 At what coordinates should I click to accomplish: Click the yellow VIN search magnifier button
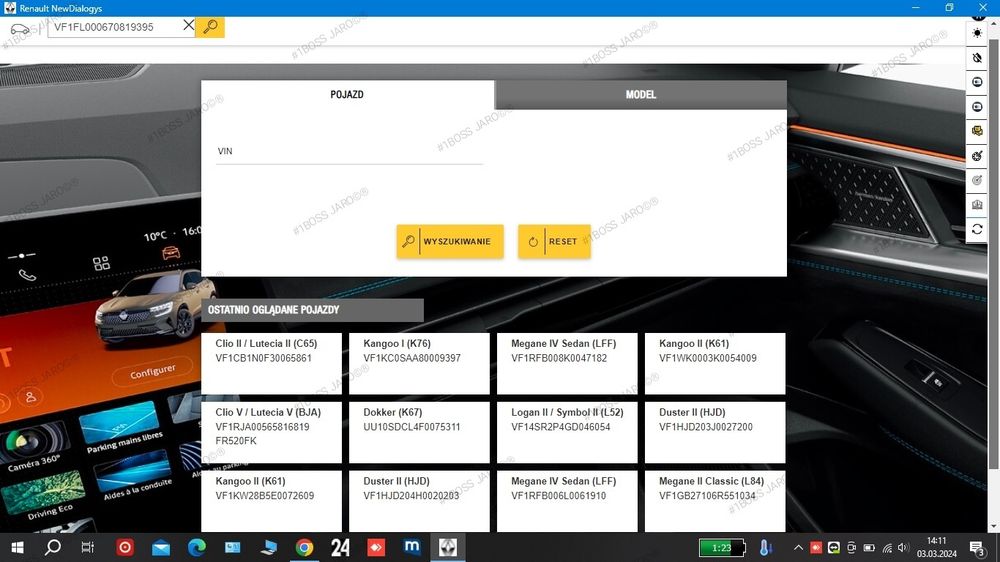click(210, 27)
